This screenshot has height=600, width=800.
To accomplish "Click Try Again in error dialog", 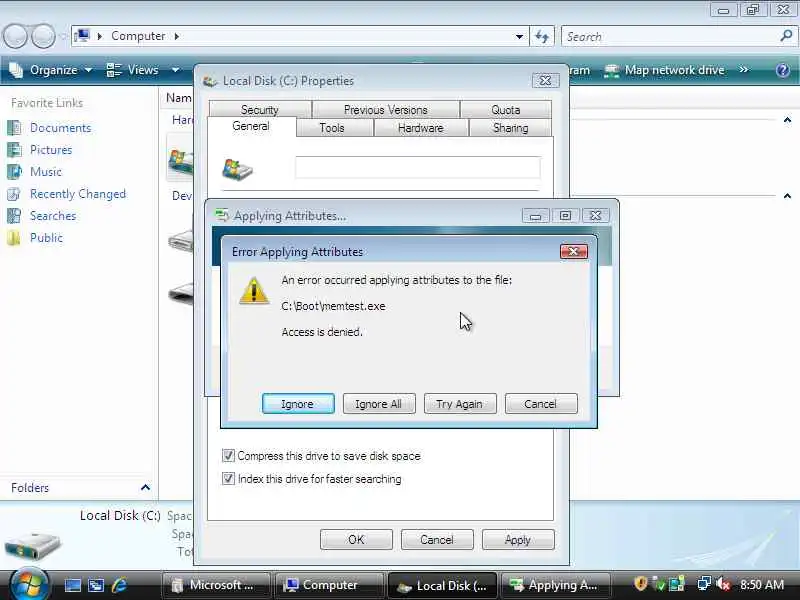I will click(460, 404).
